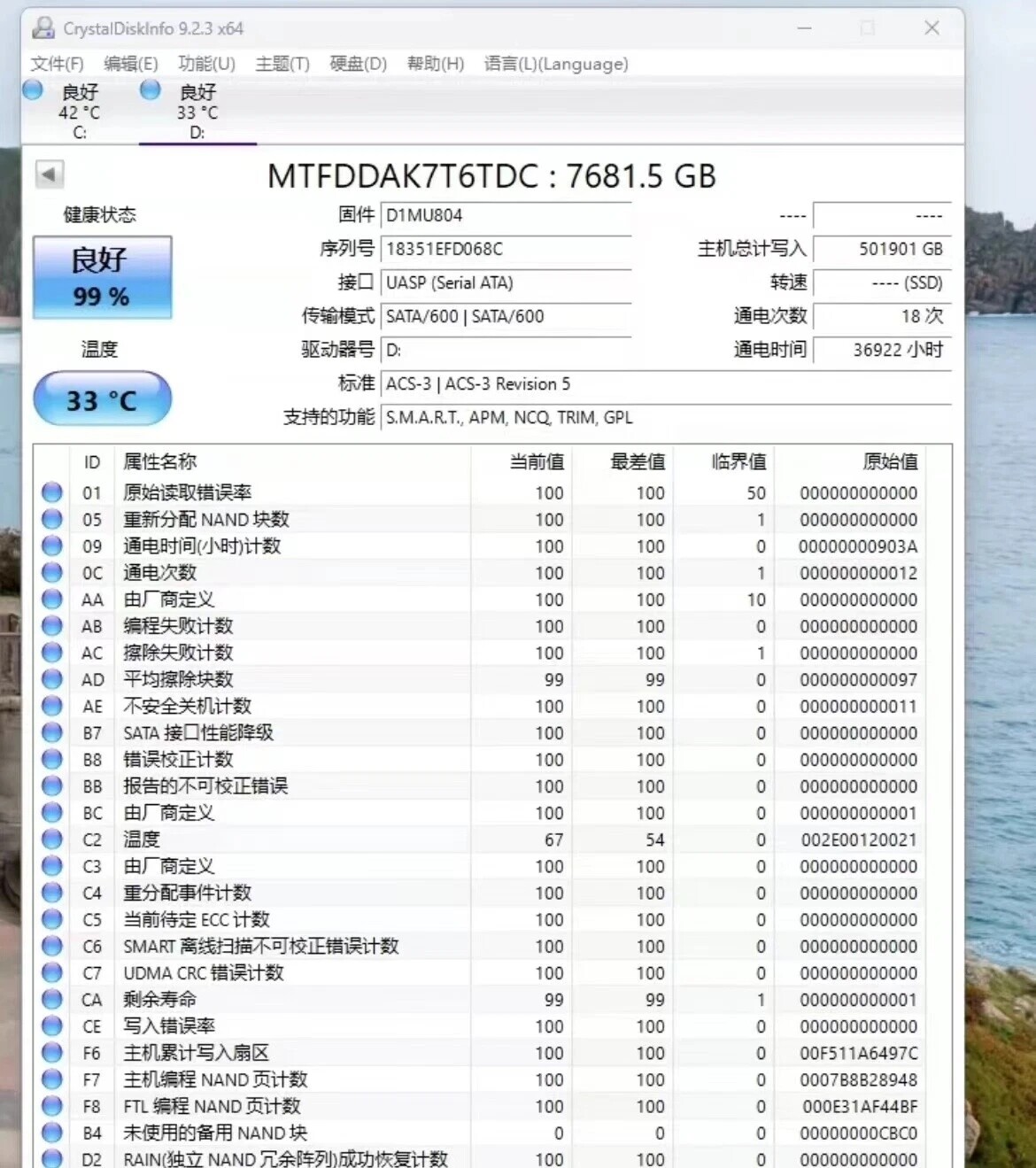Click the raw value 00000000903A
Image resolution: width=1036 pixels, height=1168 pixels.
coord(858,546)
